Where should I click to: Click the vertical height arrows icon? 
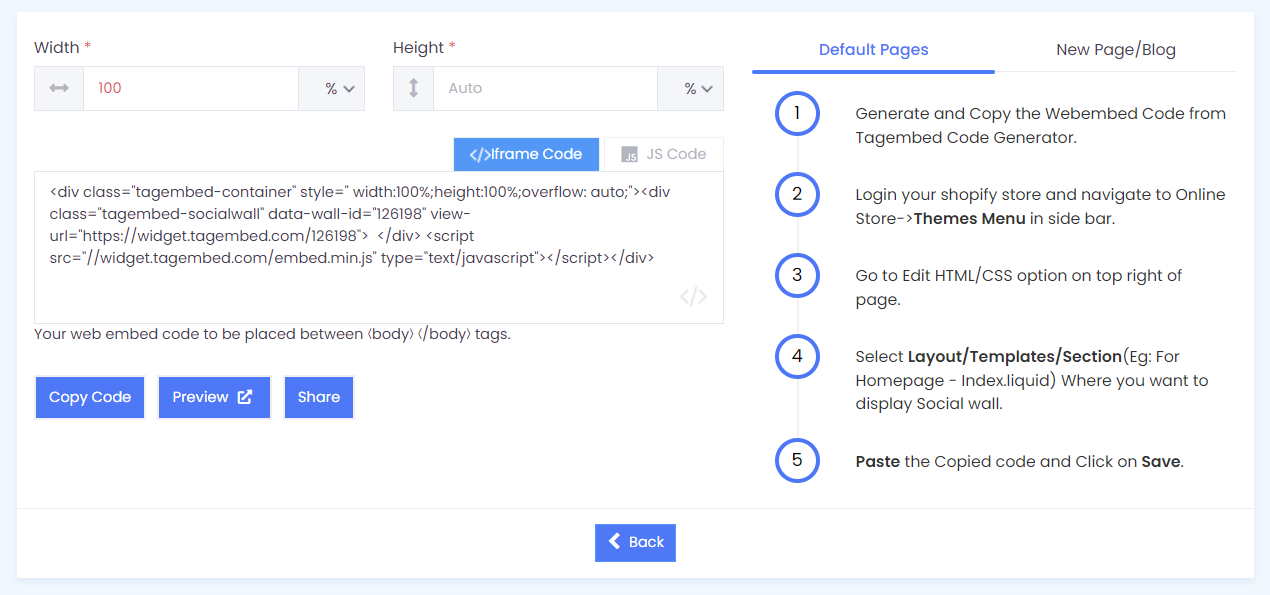tap(413, 88)
